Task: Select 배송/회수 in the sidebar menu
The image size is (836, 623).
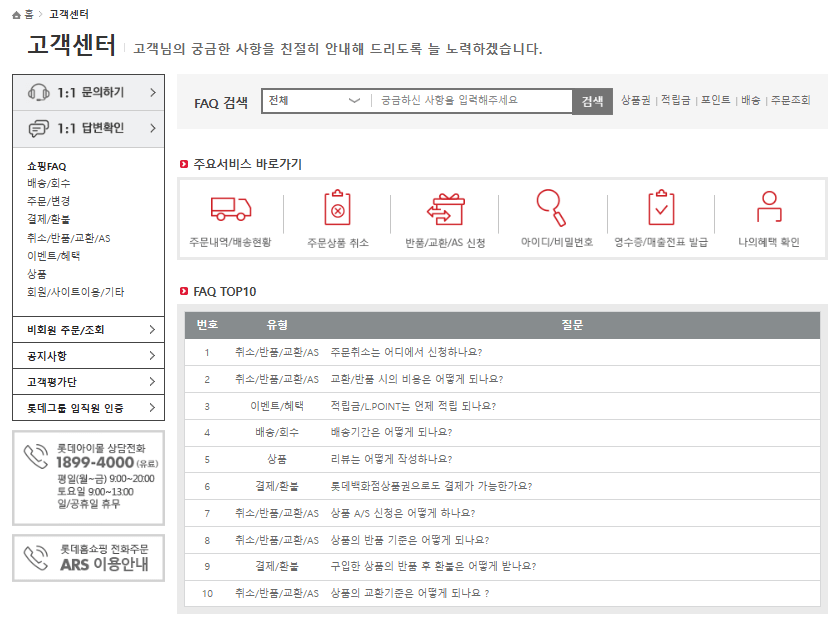Action: 49,183
